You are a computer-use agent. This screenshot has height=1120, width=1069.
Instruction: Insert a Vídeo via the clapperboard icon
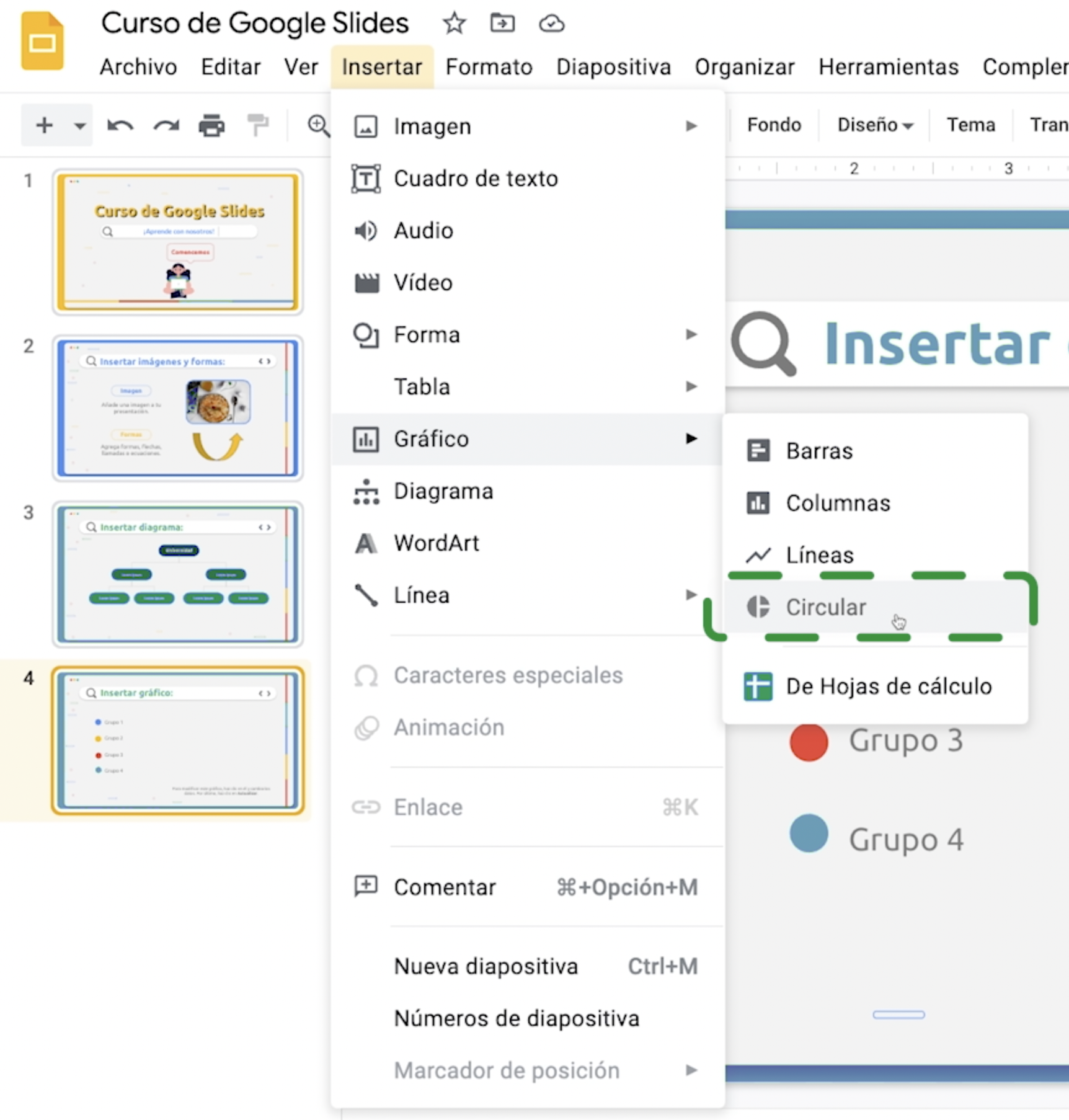click(366, 282)
